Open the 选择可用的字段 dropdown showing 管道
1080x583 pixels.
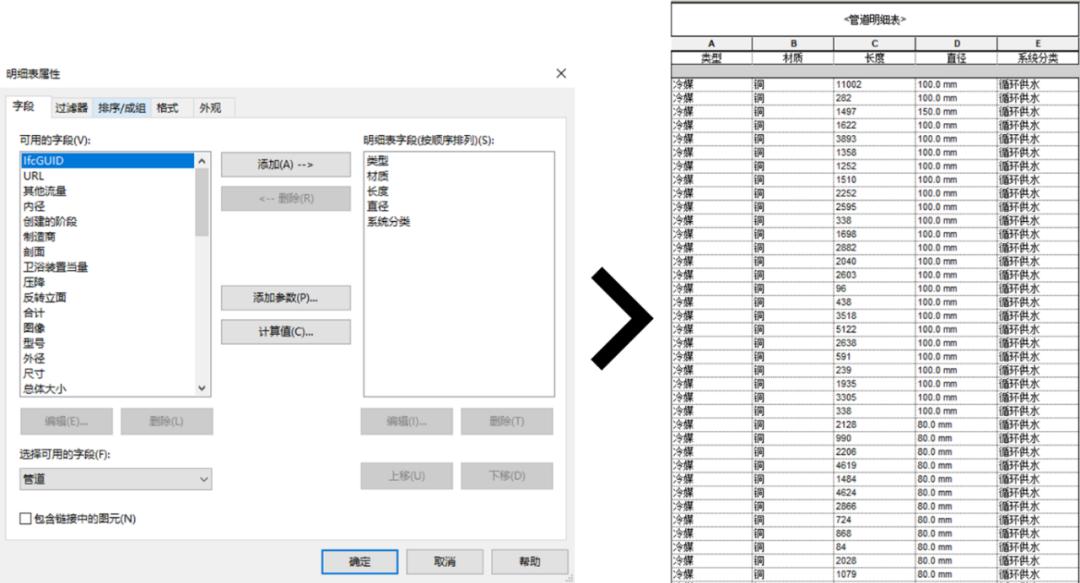tap(115, 481)
